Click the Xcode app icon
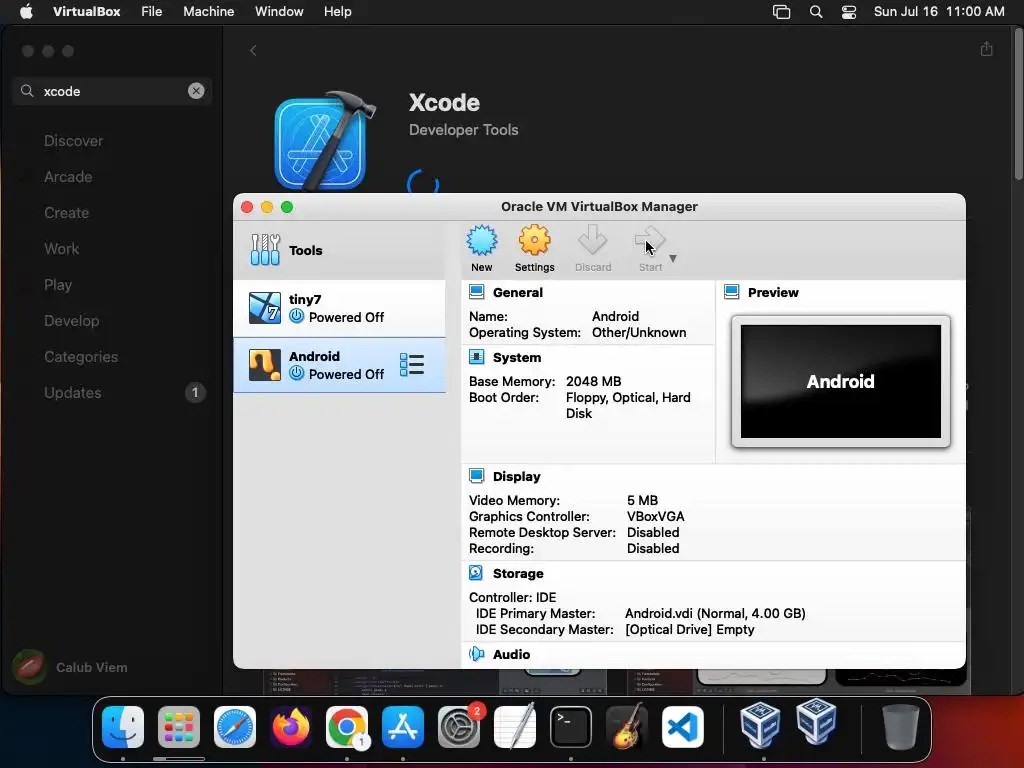1024x768 pixels. [x=325, y=140]
